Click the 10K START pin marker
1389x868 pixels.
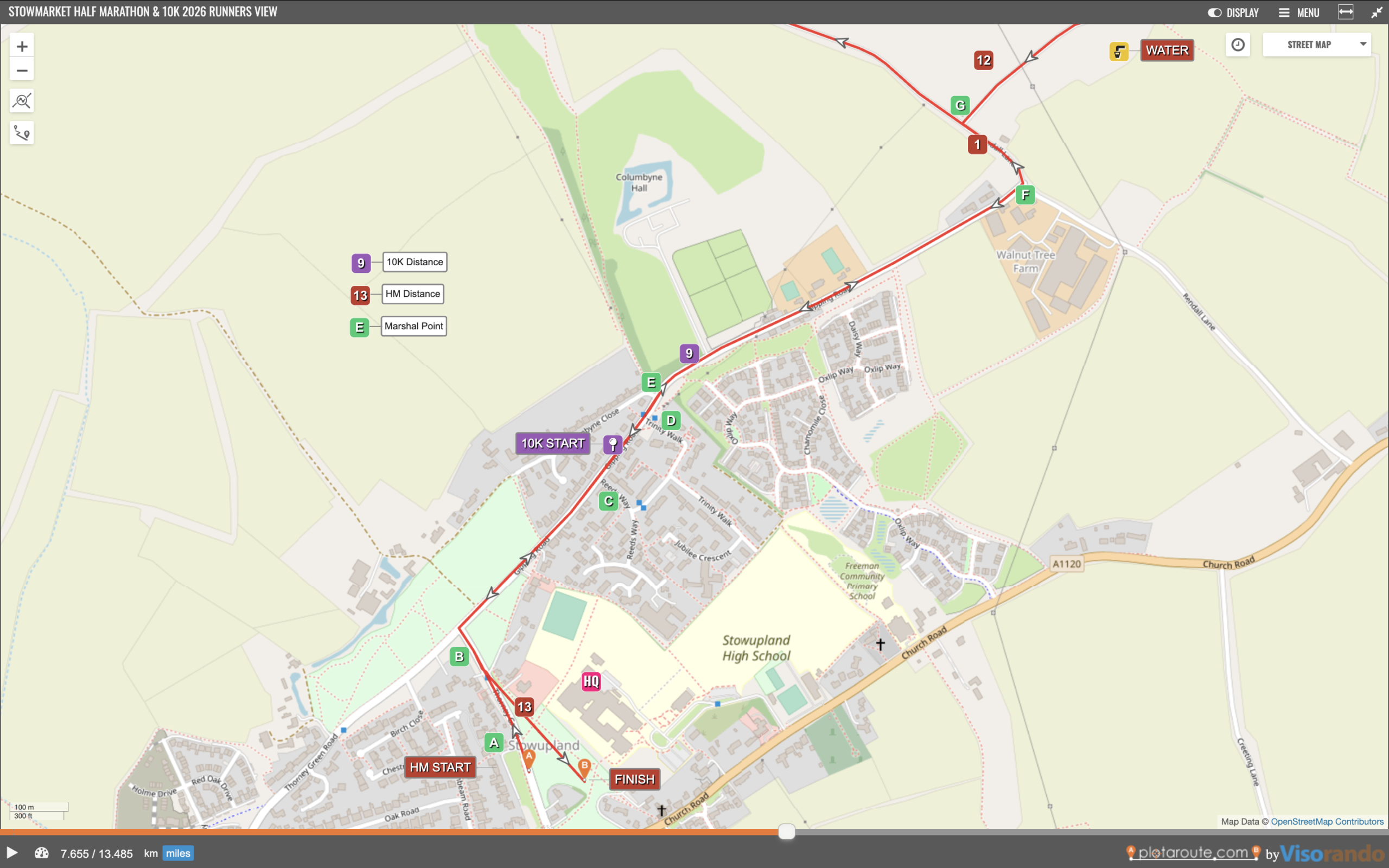pyautogui.click(x=613, y=444)
